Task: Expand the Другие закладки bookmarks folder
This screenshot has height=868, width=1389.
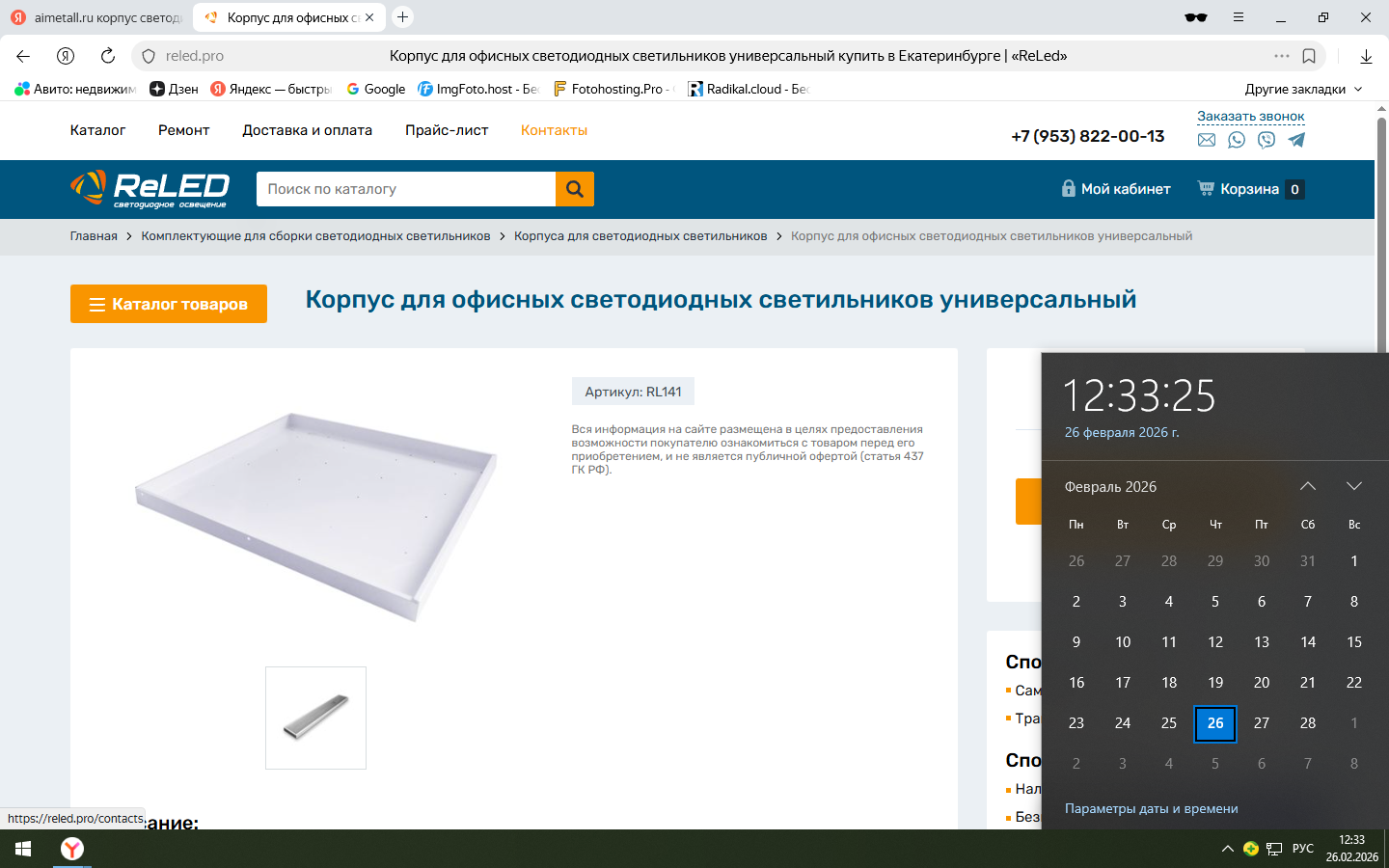Action: tap(1303, 89)
